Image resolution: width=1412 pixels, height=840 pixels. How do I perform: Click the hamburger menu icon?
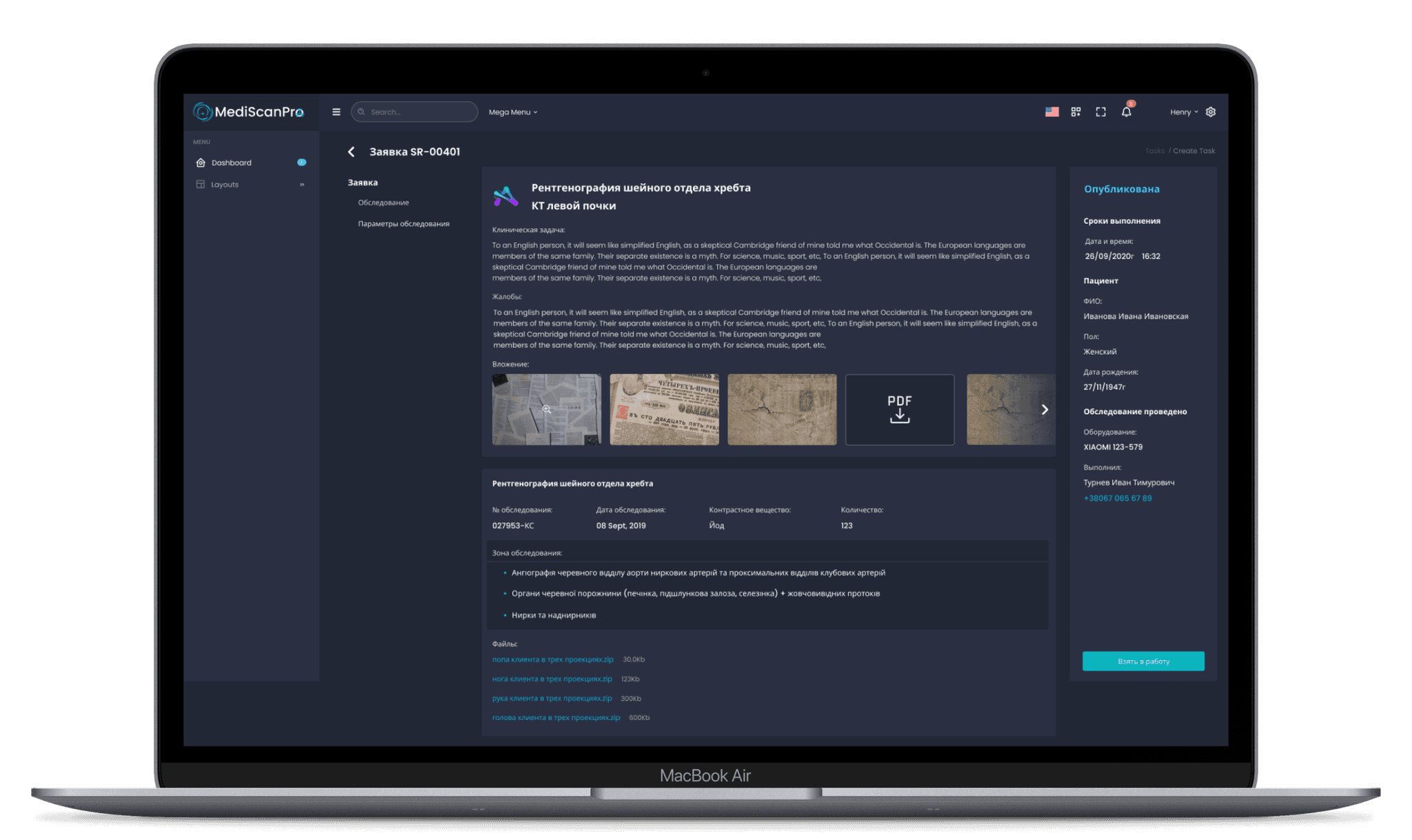pos(336,112)
